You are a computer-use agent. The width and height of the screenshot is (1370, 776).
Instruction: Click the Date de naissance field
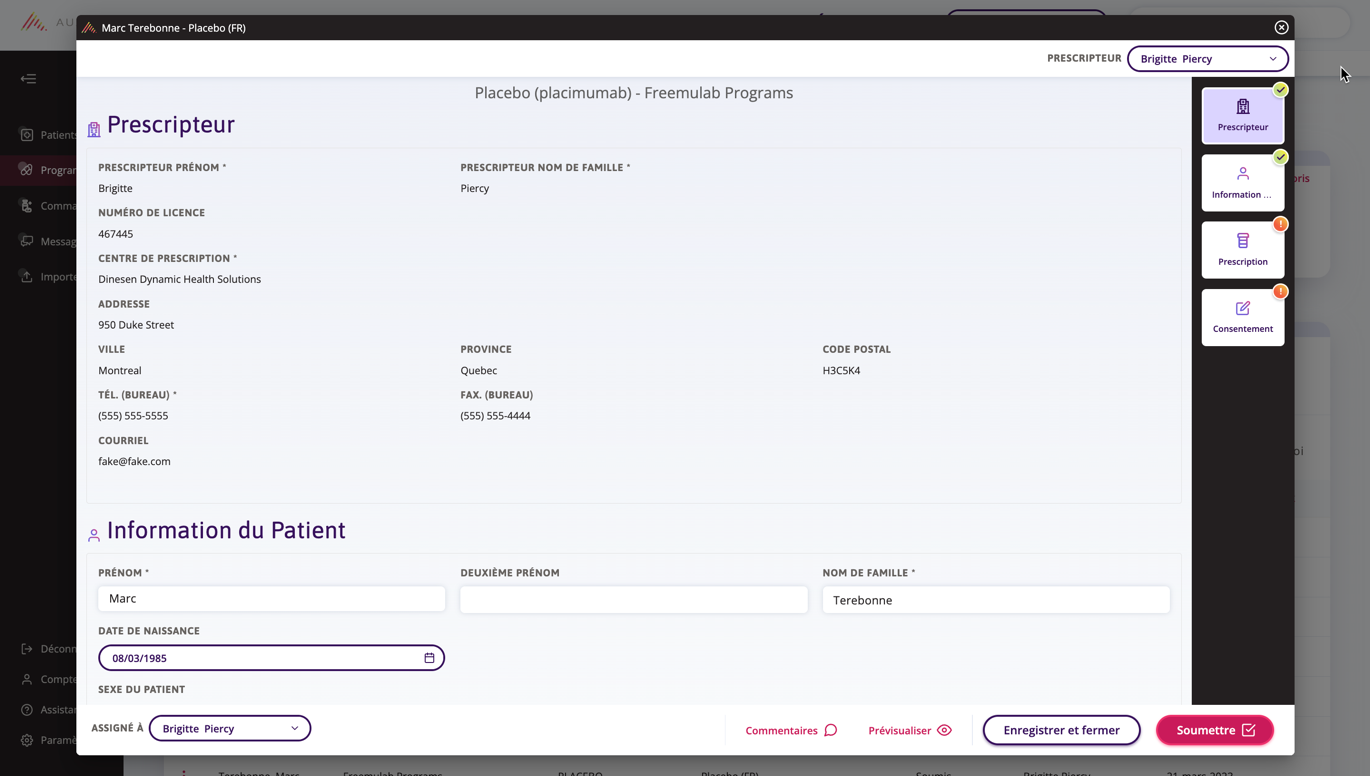pyautogui.click(x=271, y=658)
